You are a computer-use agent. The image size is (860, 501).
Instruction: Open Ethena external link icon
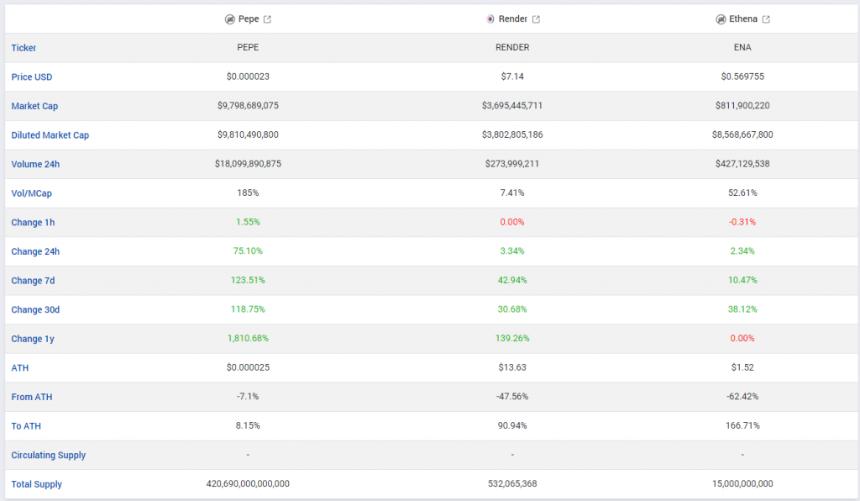coord(766,19)
